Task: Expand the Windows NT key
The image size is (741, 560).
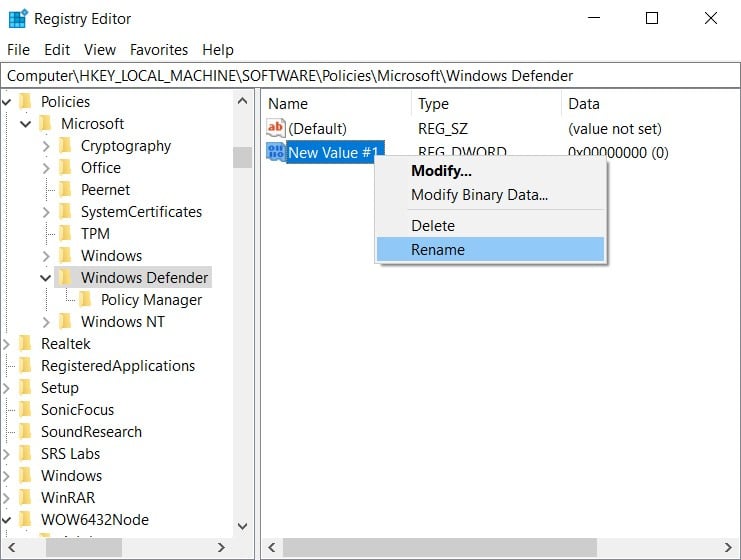Action: click(x=46, y=322)
